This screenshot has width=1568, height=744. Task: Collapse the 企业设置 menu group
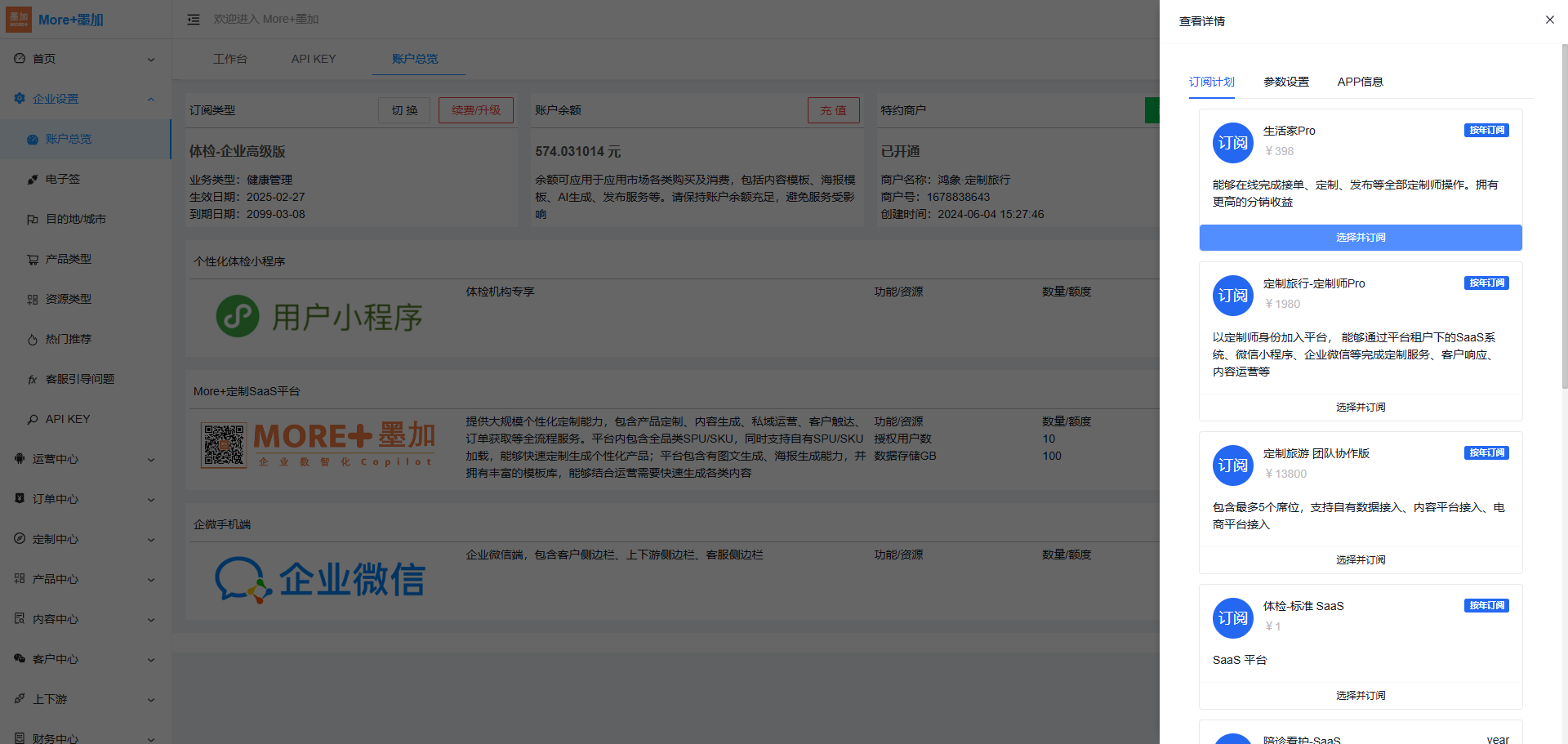[85, 99]
